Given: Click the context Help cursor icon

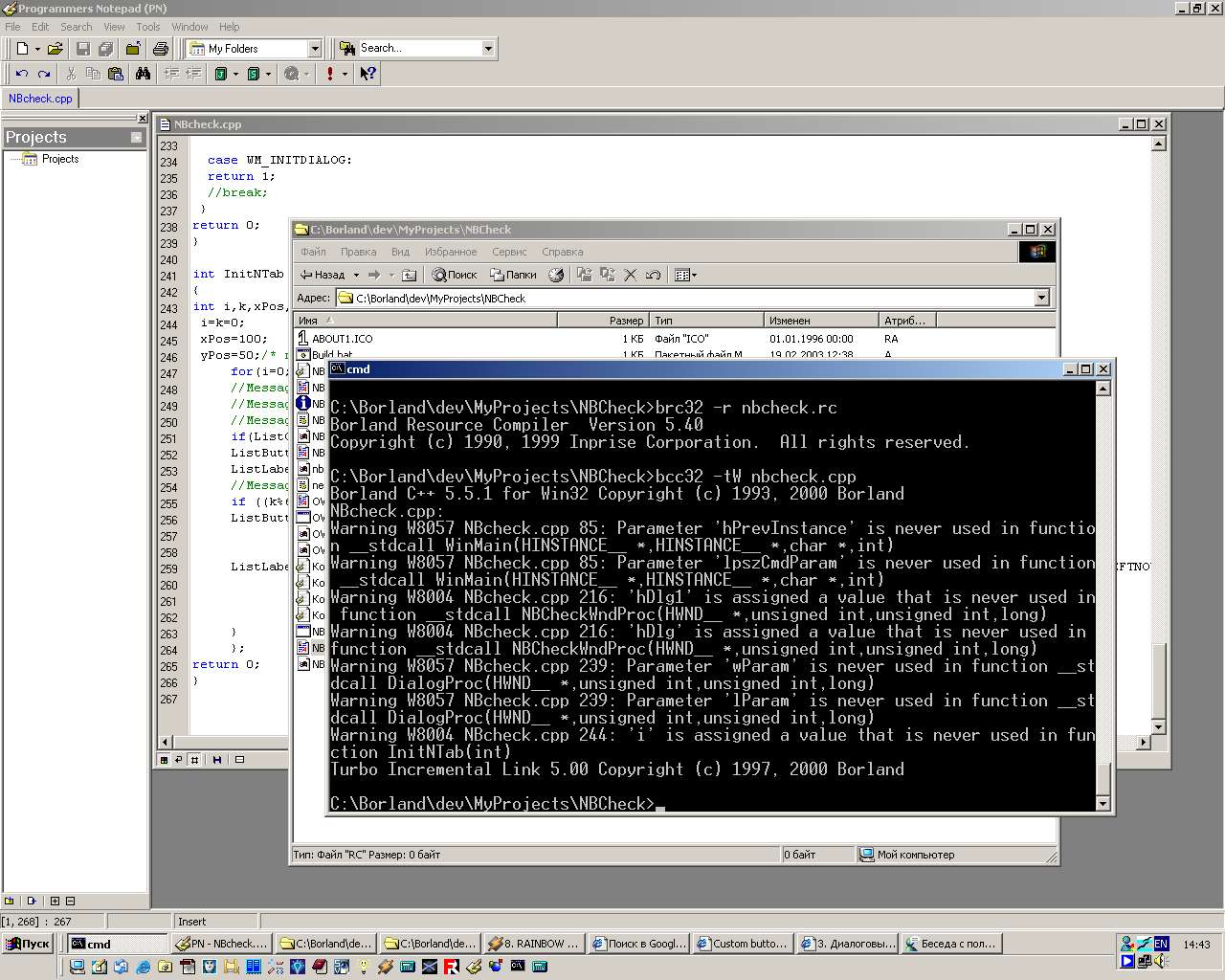Looking at the screenshot, I should pos(367,74).
